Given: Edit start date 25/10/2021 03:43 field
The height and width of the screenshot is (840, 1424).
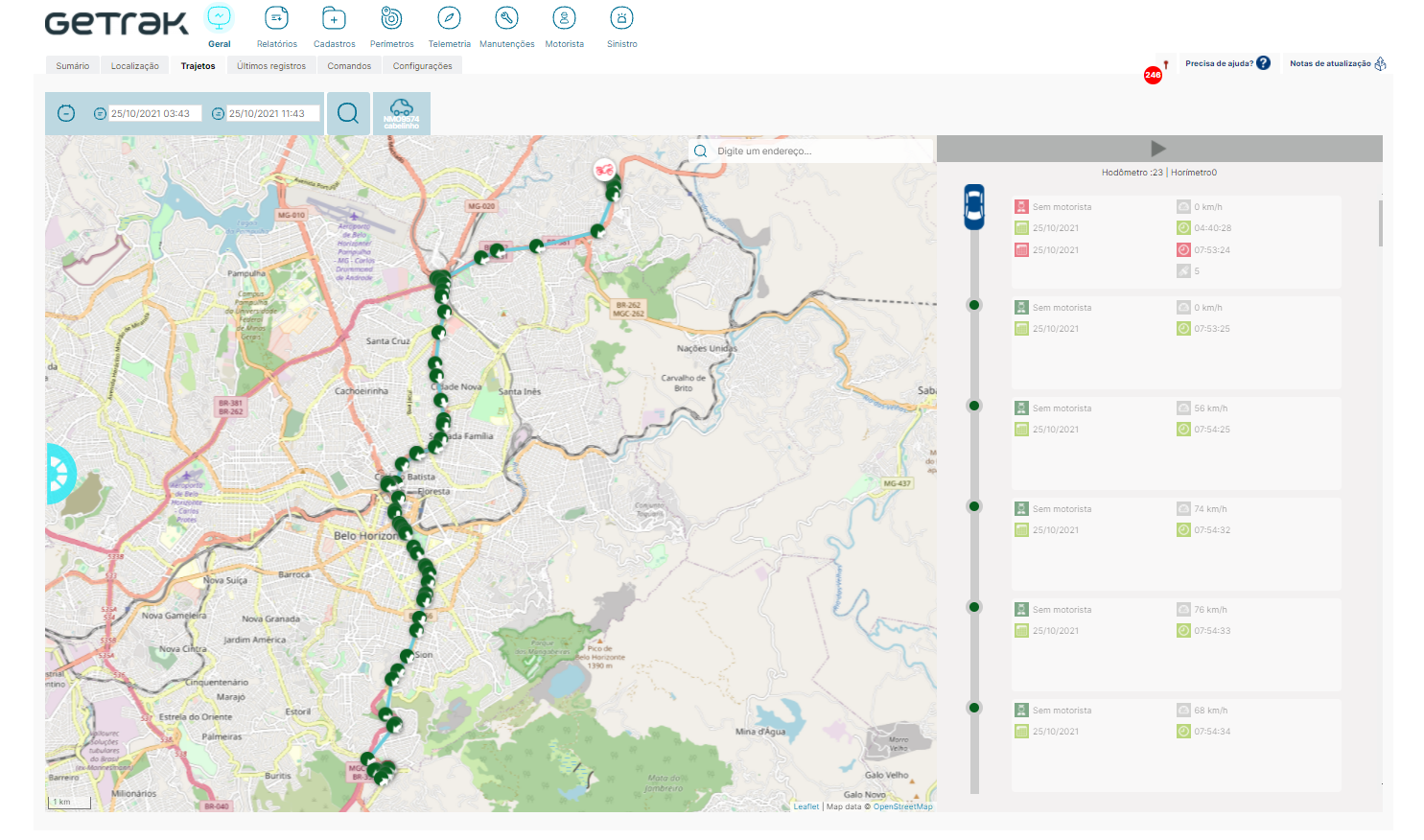Looking at the screenshot, I should [x=155, y=113].
